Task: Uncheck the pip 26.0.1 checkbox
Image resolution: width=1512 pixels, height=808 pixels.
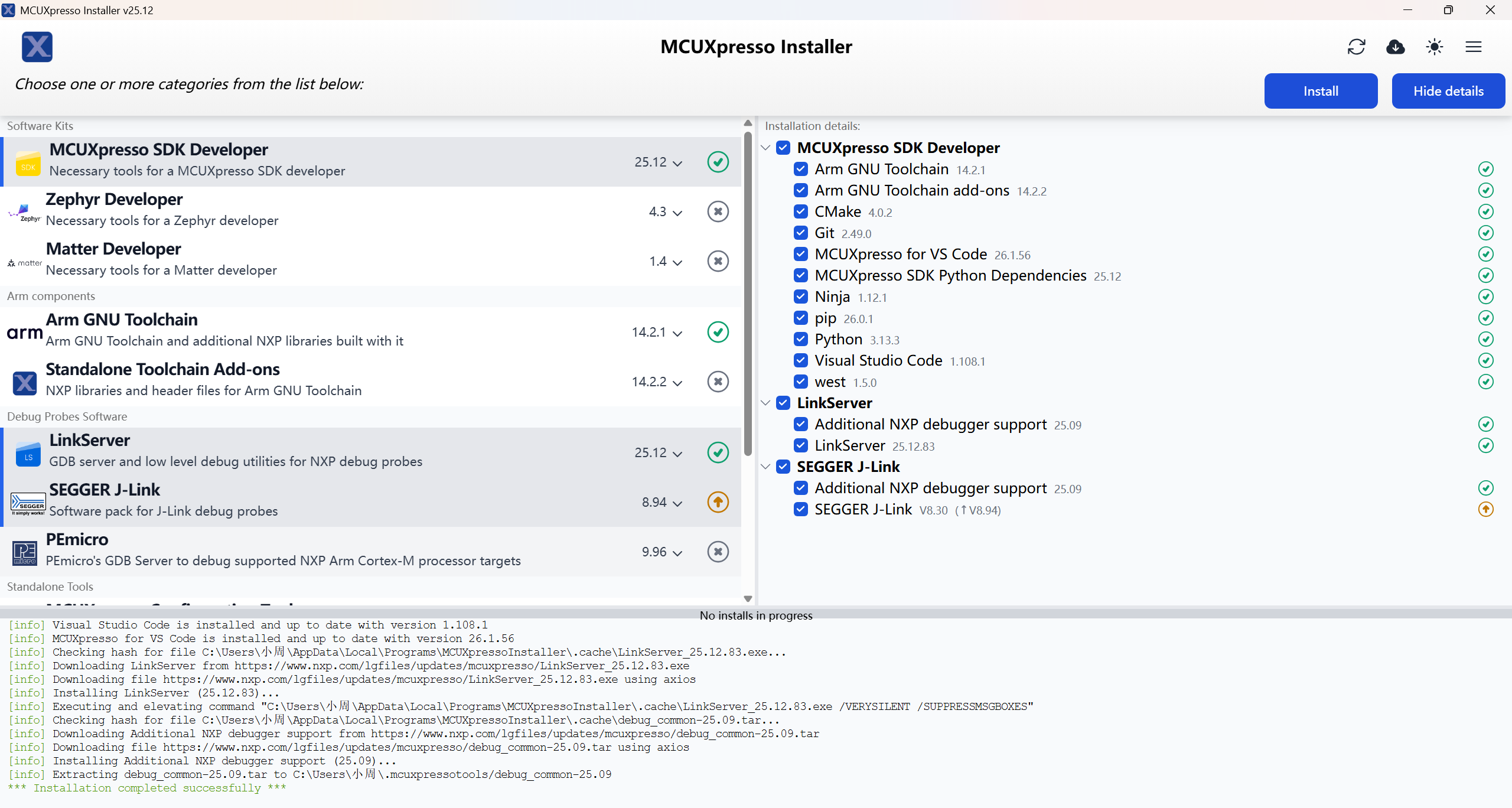Action: tap(801, 318)
